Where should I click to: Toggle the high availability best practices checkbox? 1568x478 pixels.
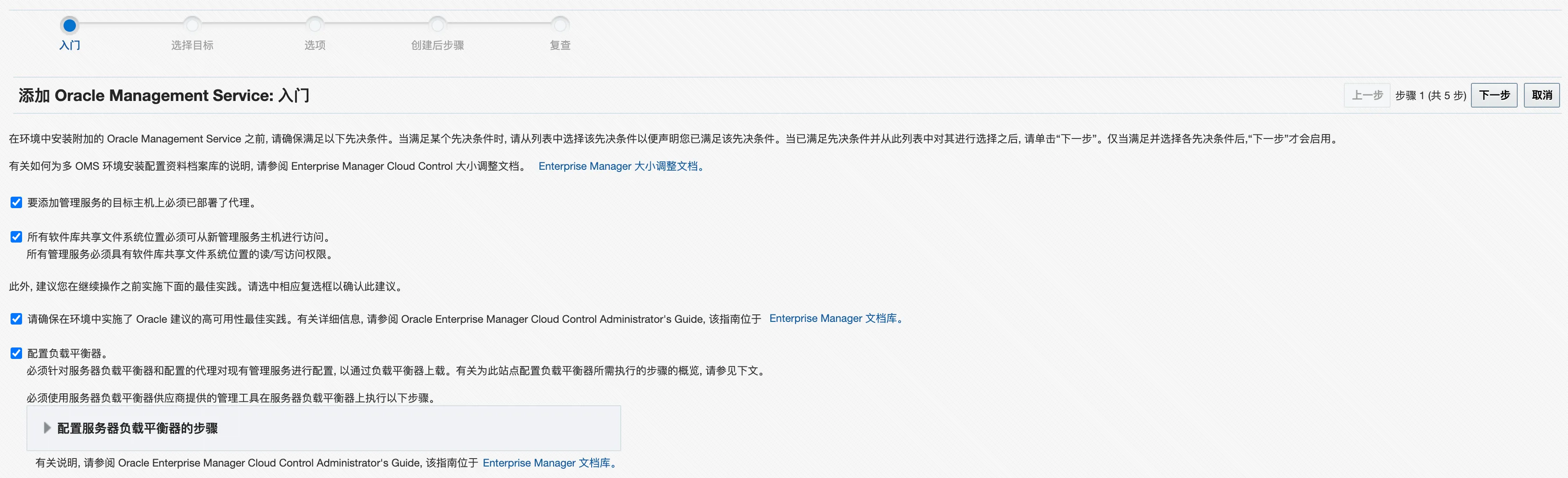16,318
